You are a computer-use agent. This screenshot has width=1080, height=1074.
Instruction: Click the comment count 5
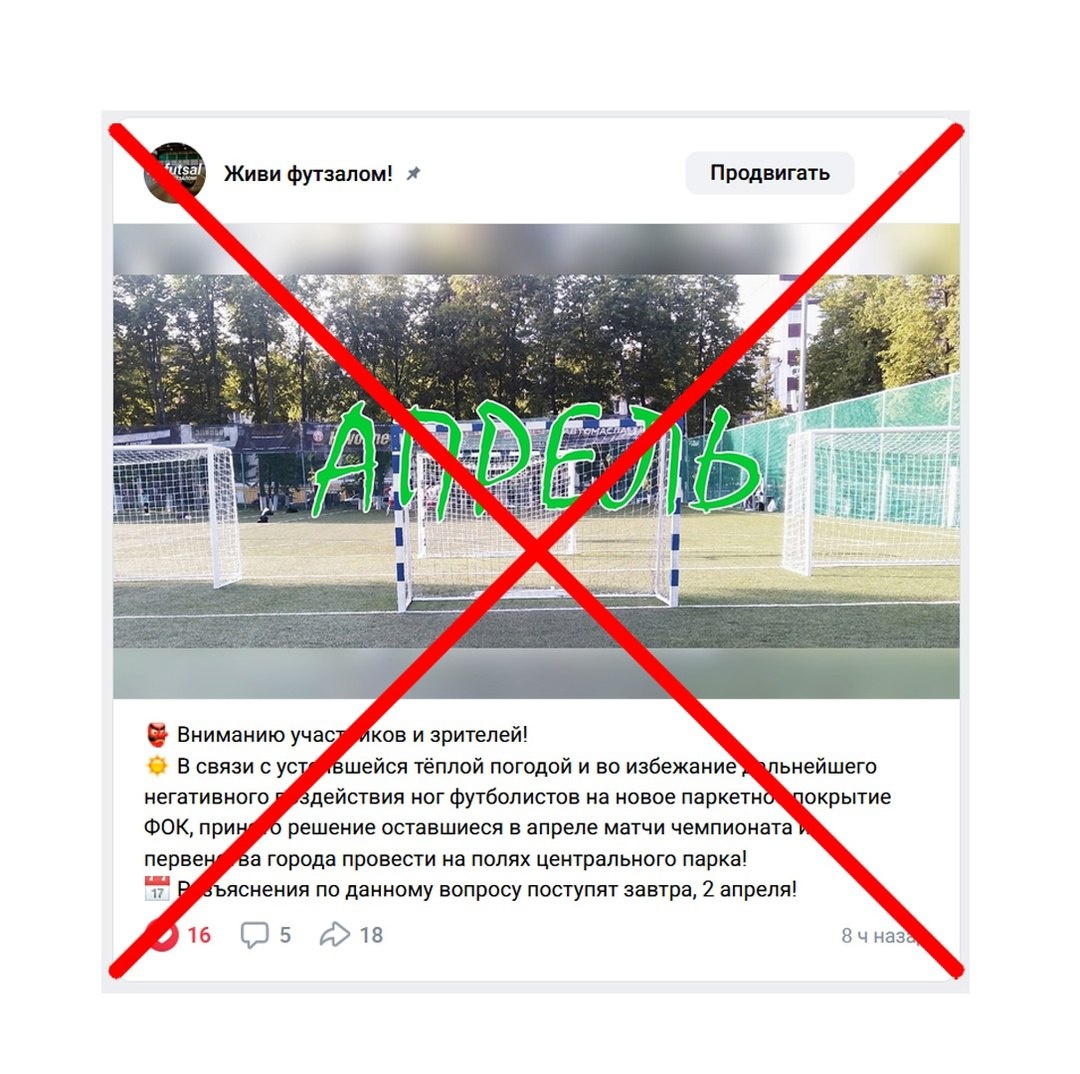tap(285, 935)
